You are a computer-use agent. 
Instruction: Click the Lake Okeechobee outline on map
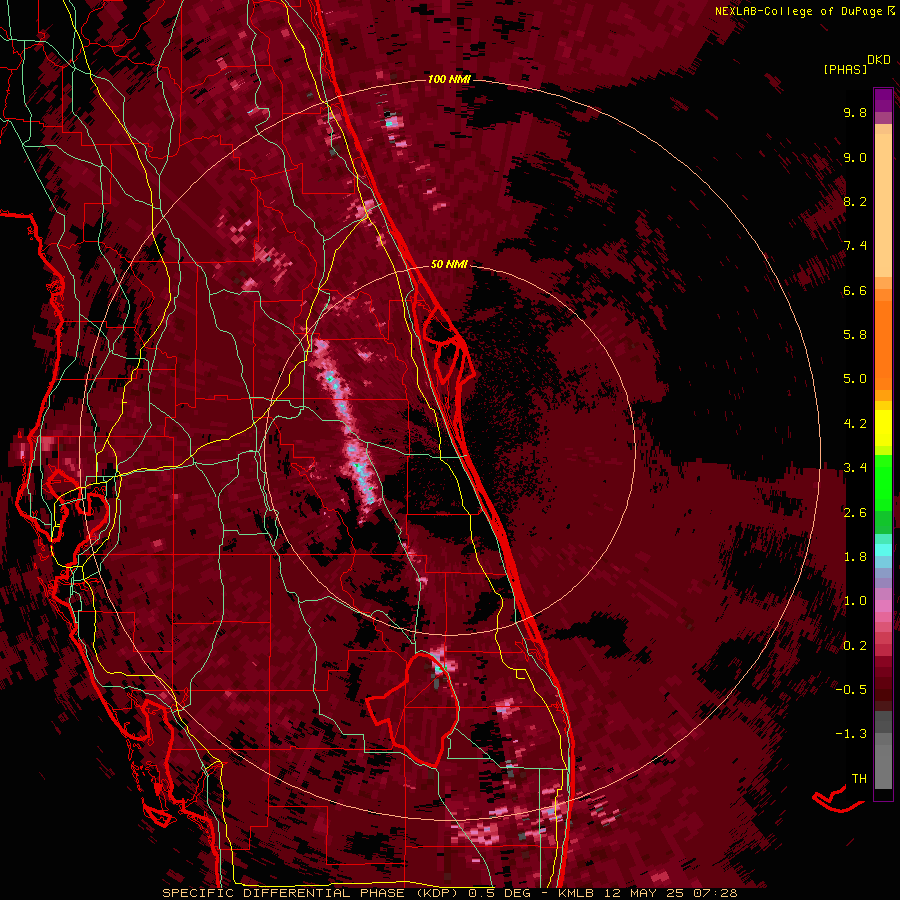[415, 709]
